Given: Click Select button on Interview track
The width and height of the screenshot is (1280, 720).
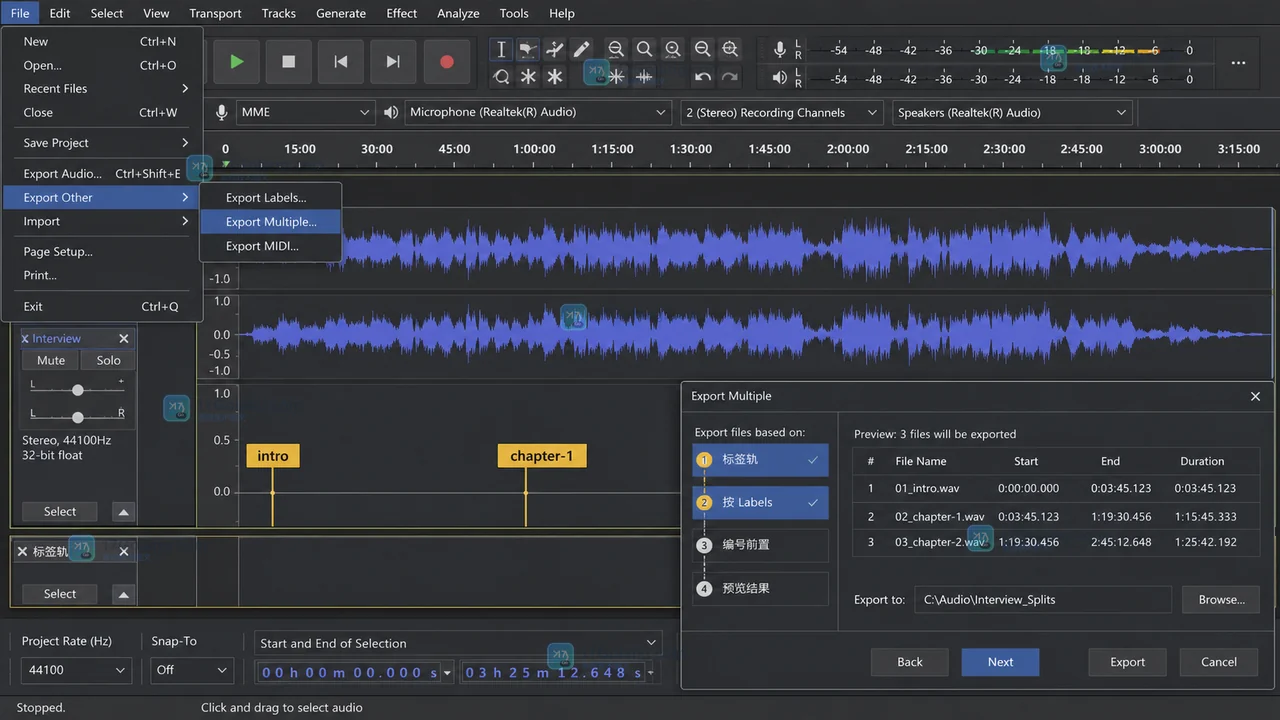Looking at the screenshot, I should (x=60, y=512).
